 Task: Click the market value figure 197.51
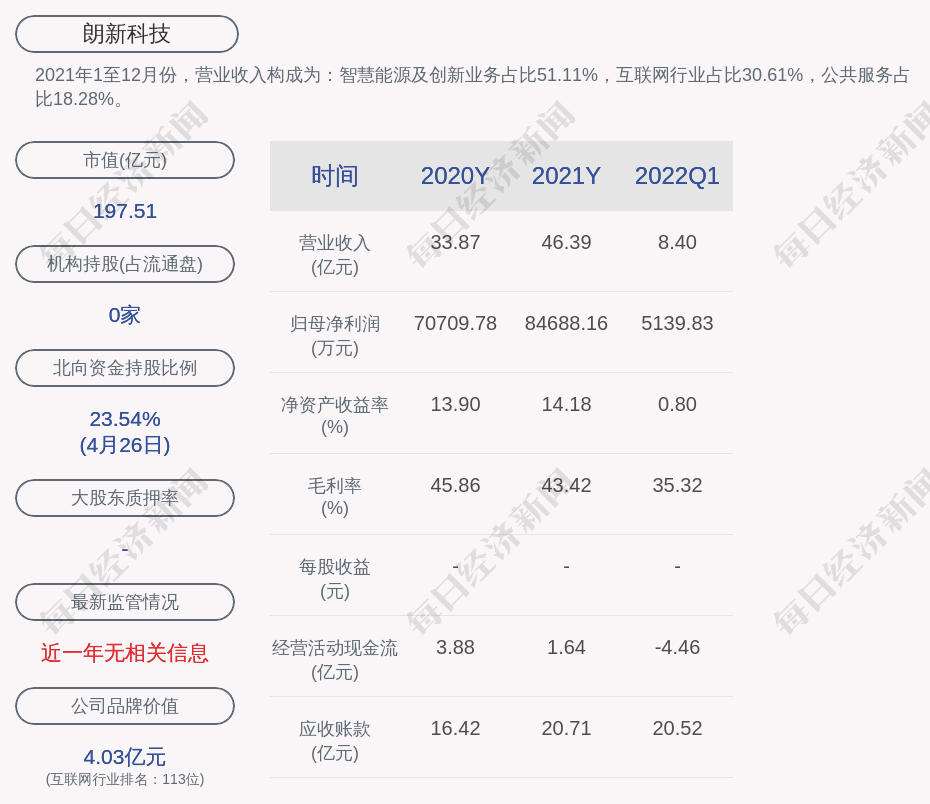[125, 211]
